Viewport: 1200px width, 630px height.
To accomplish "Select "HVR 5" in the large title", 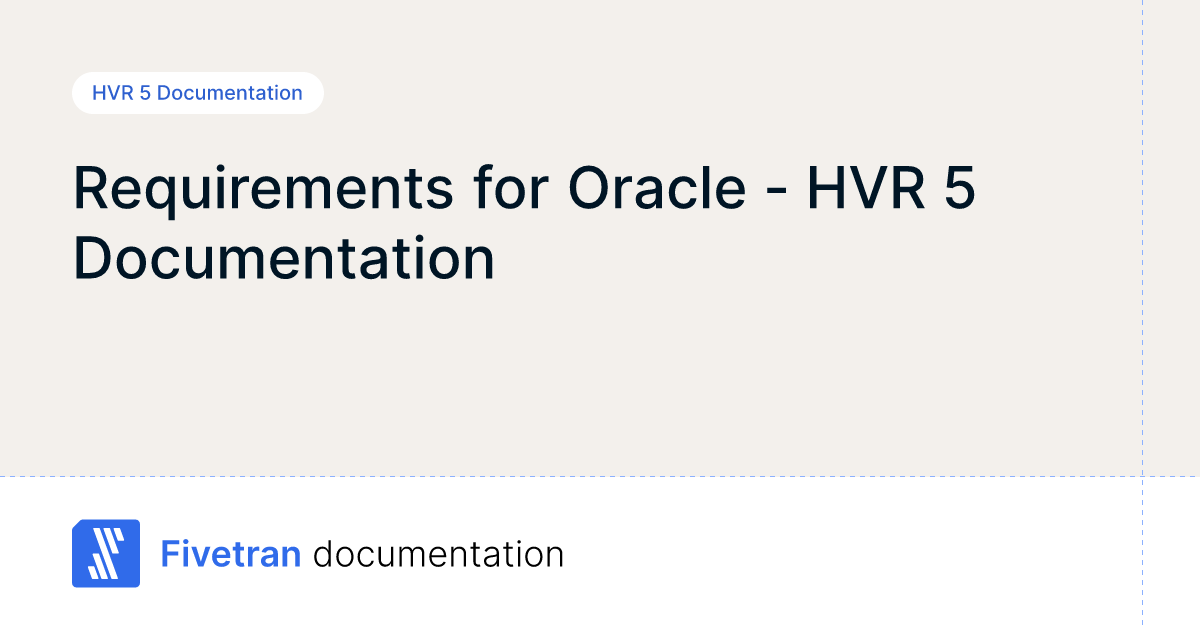I will [890, 189].
